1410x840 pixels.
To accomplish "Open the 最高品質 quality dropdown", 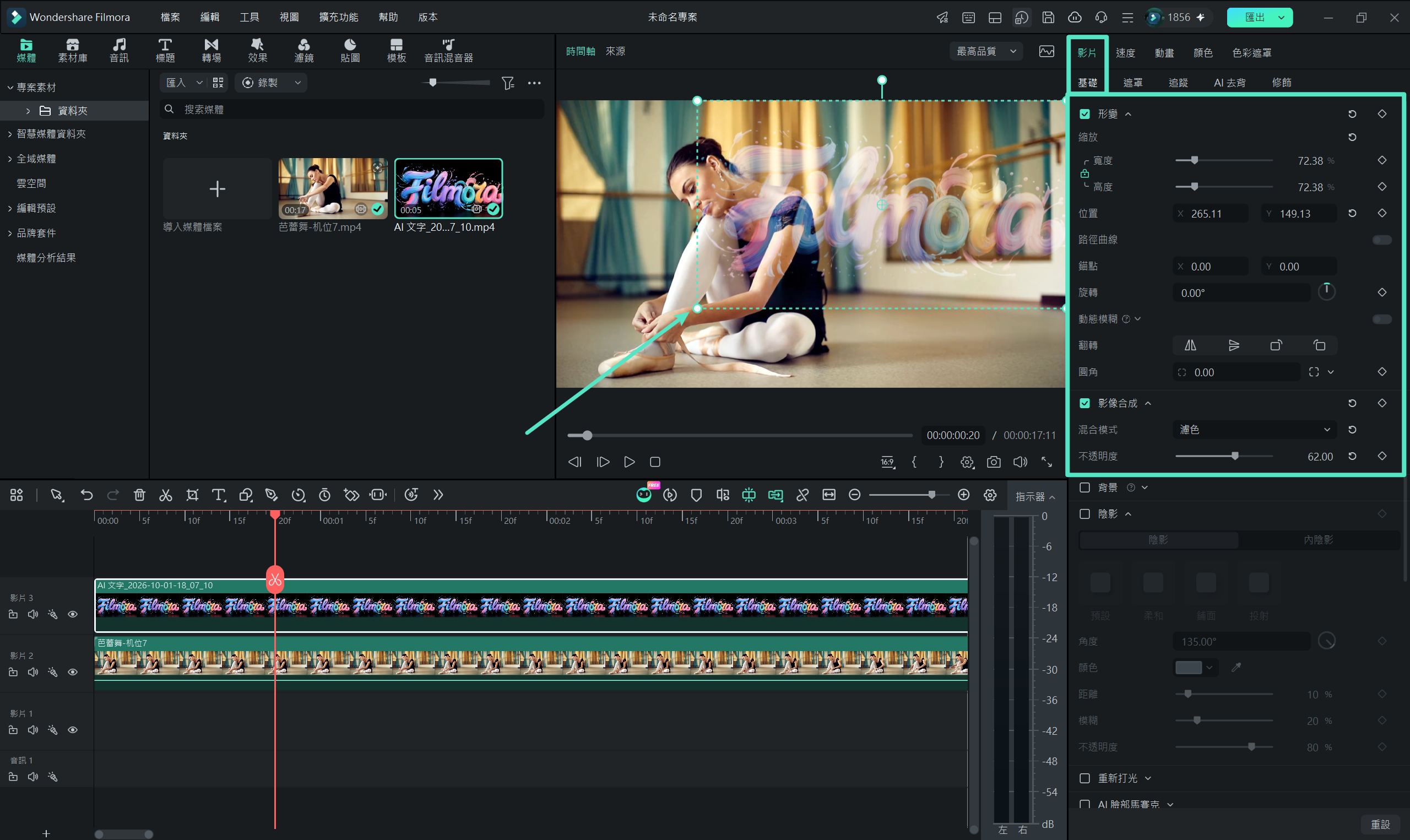I will coord(986,52).
